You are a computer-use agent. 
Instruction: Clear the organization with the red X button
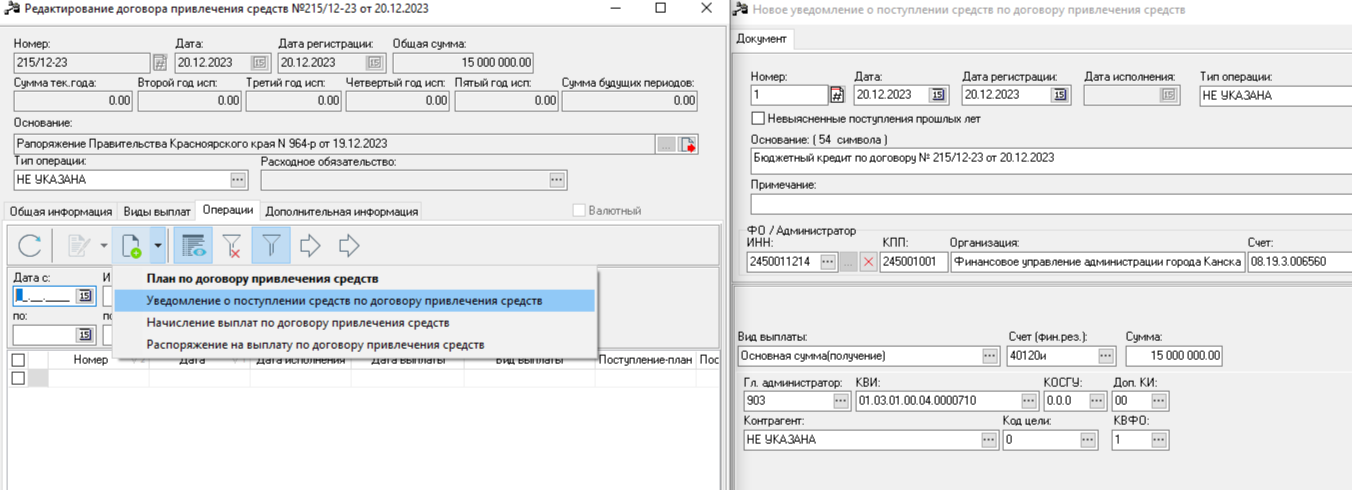pos(868,262)
